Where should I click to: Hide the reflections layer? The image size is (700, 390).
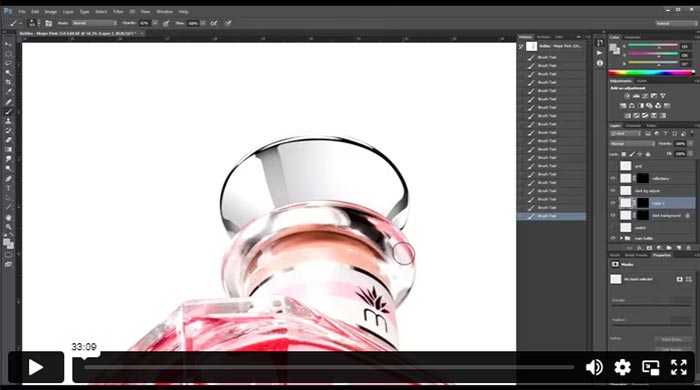[613, 178]
